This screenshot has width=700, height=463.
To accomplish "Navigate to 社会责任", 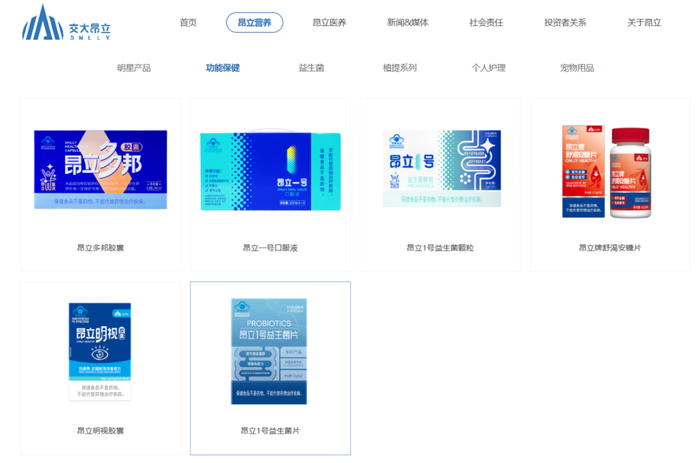I will click(x=486, y=22).
